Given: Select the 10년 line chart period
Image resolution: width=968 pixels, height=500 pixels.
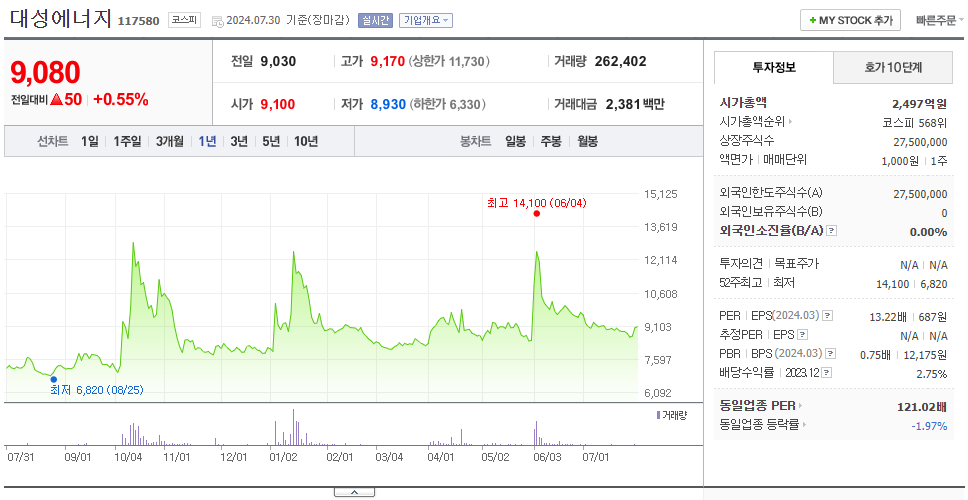Looking at the screenshot, I should 306,141.
